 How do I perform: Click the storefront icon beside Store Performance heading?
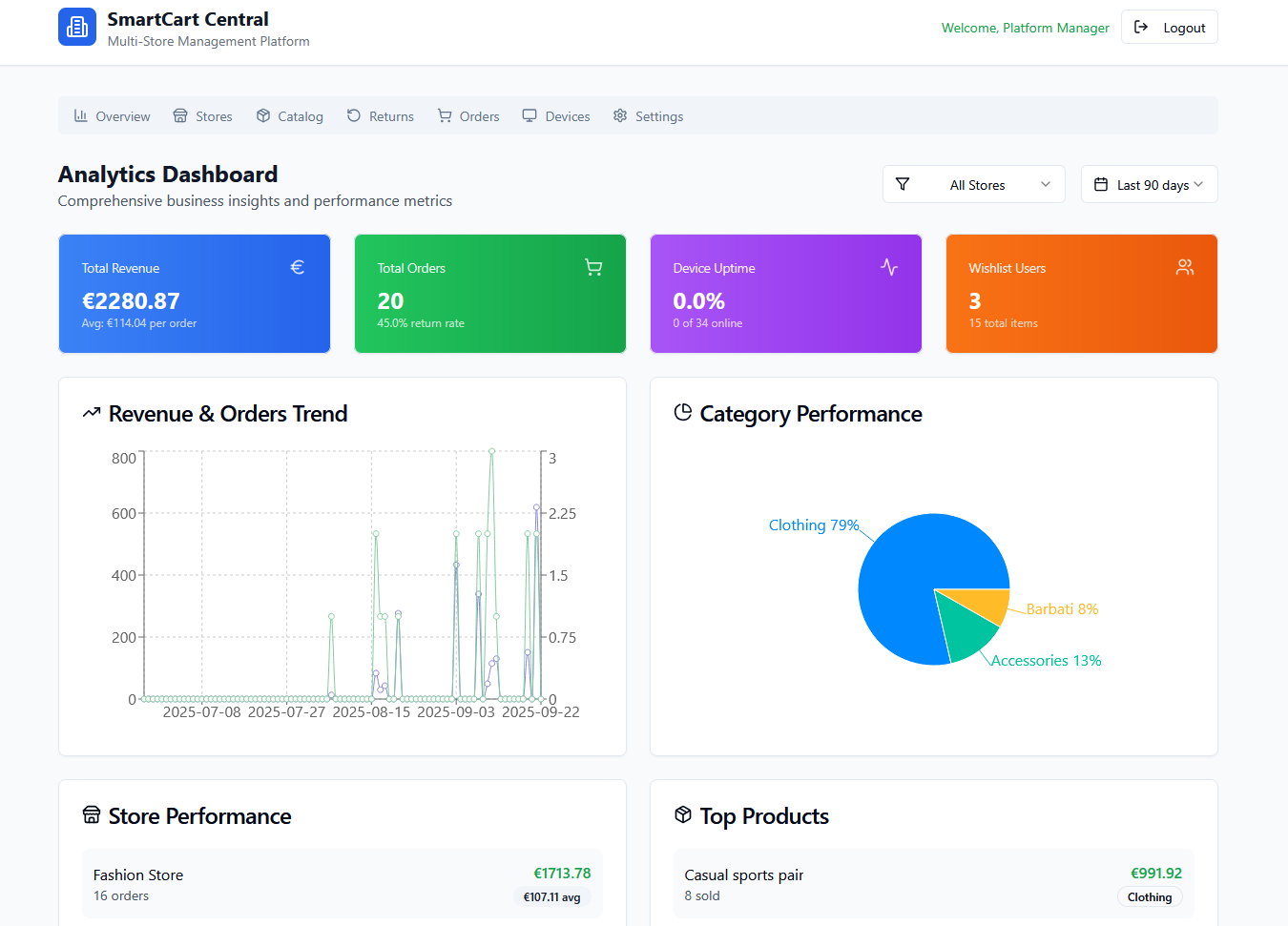[92, 815]
